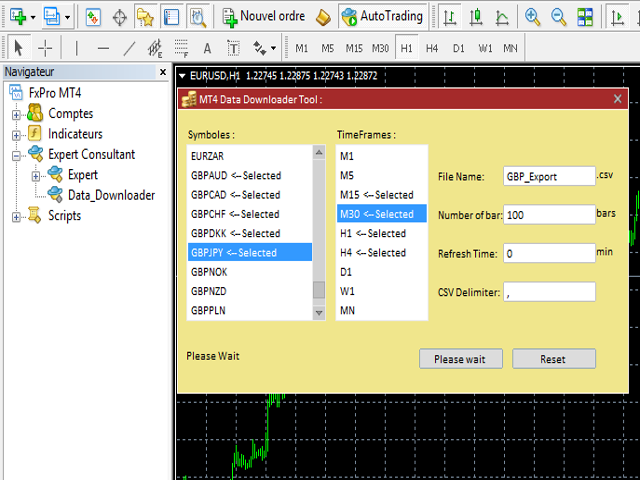Toggle H4 timeframe selection in tool
Screen dimensions: 640x480
[x=382, y=252]
